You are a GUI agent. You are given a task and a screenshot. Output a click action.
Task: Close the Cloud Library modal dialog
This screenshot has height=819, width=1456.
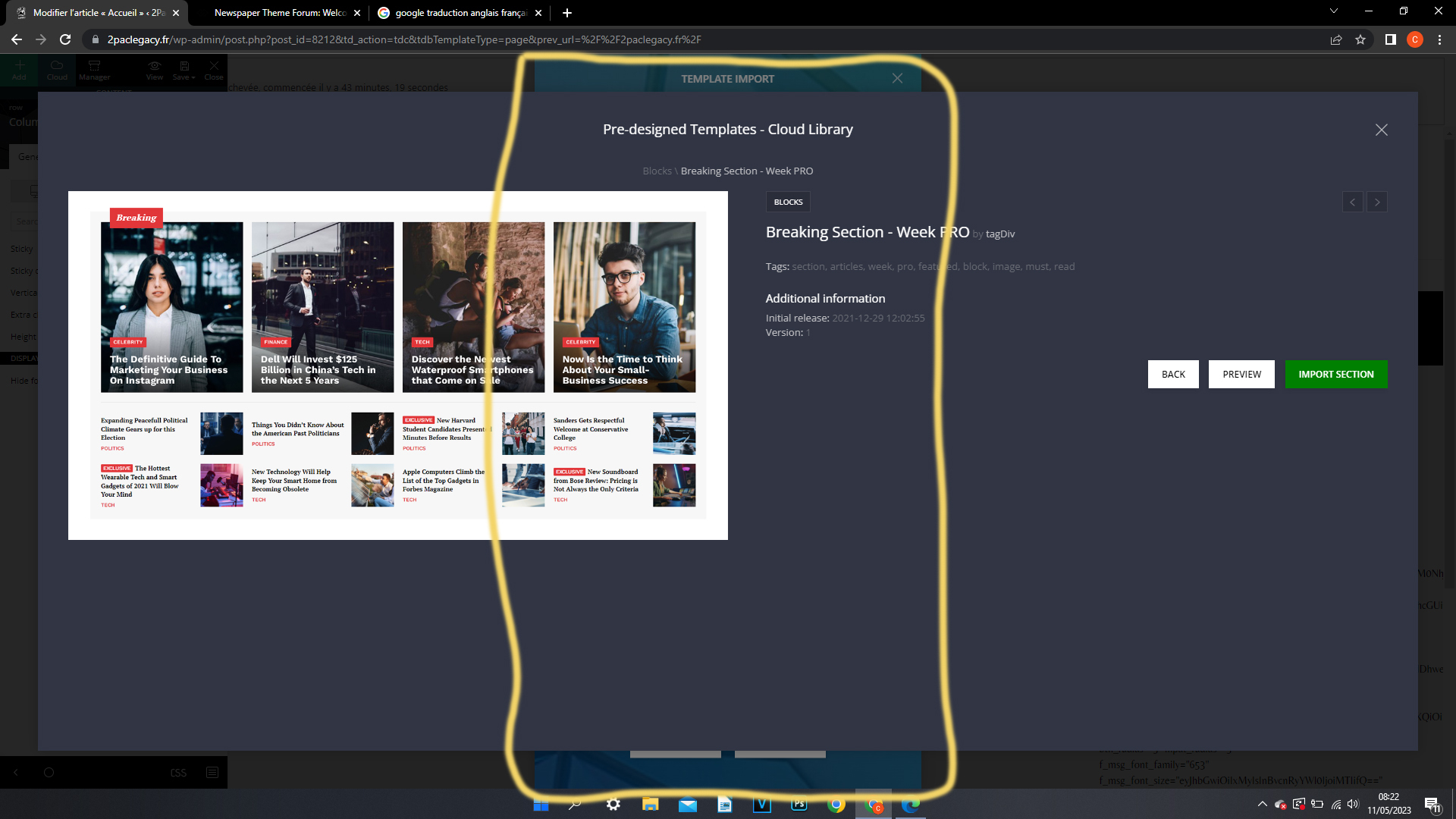(x=1381, y=130)
